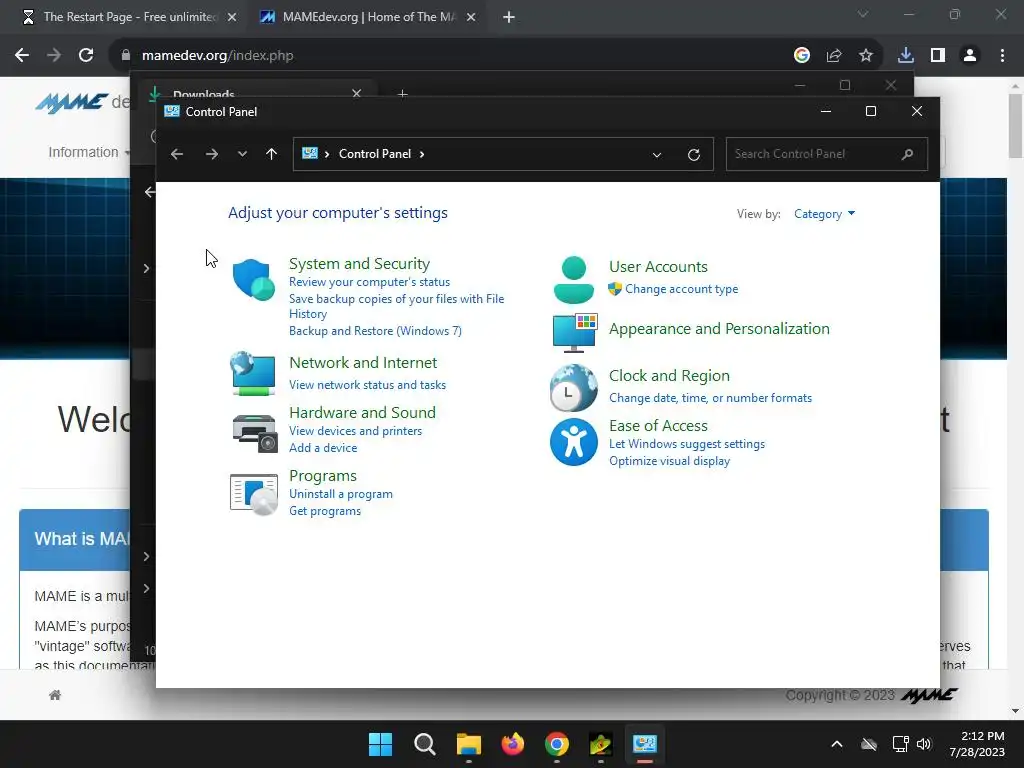
Task: Refresh the Control Panel view
Action: (x=694, y=155)
